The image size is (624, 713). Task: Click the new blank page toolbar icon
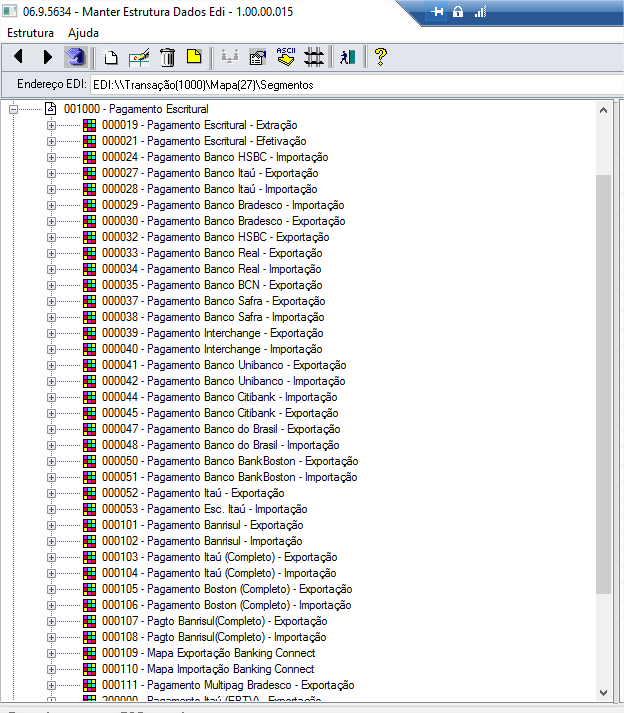(110, 57)
